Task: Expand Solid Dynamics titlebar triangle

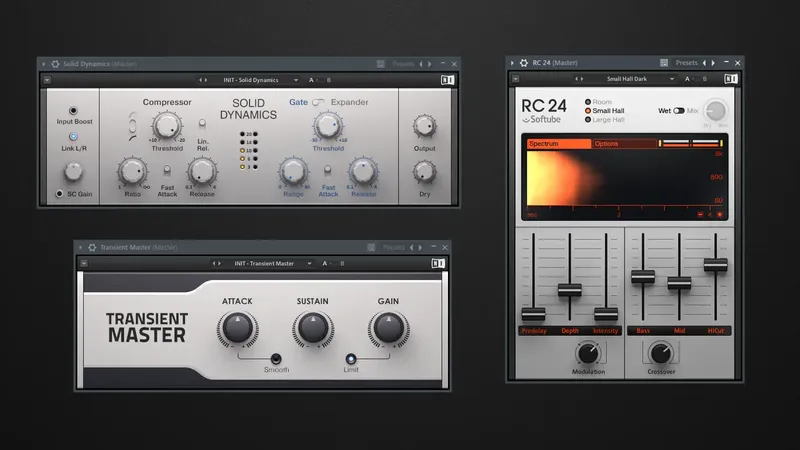Action: [x=44, y=64]
